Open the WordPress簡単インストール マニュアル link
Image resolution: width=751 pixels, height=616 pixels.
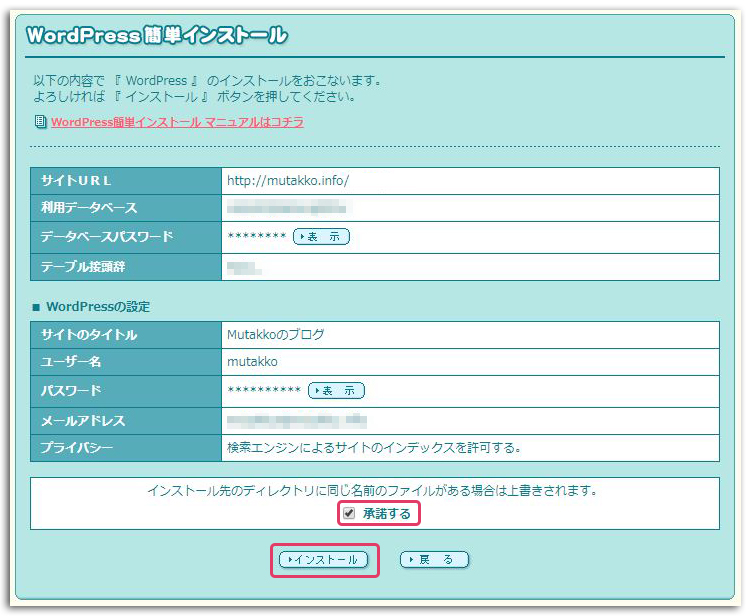(x=177, y=122)
